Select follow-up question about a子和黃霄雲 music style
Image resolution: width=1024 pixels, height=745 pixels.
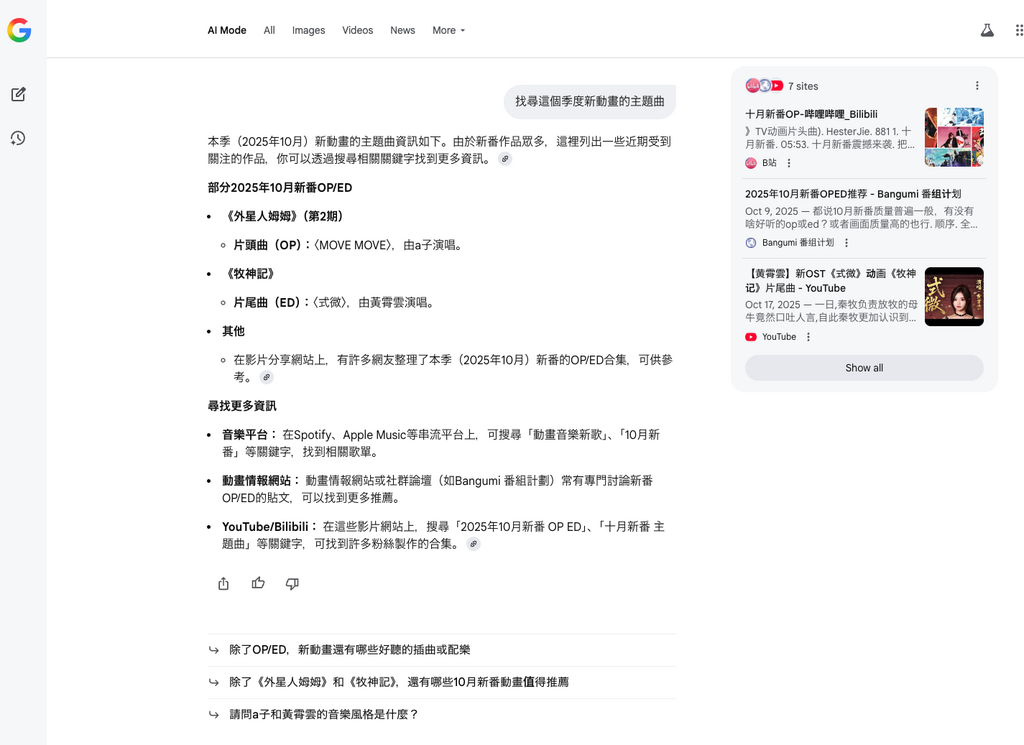click(x=324, y=715)
